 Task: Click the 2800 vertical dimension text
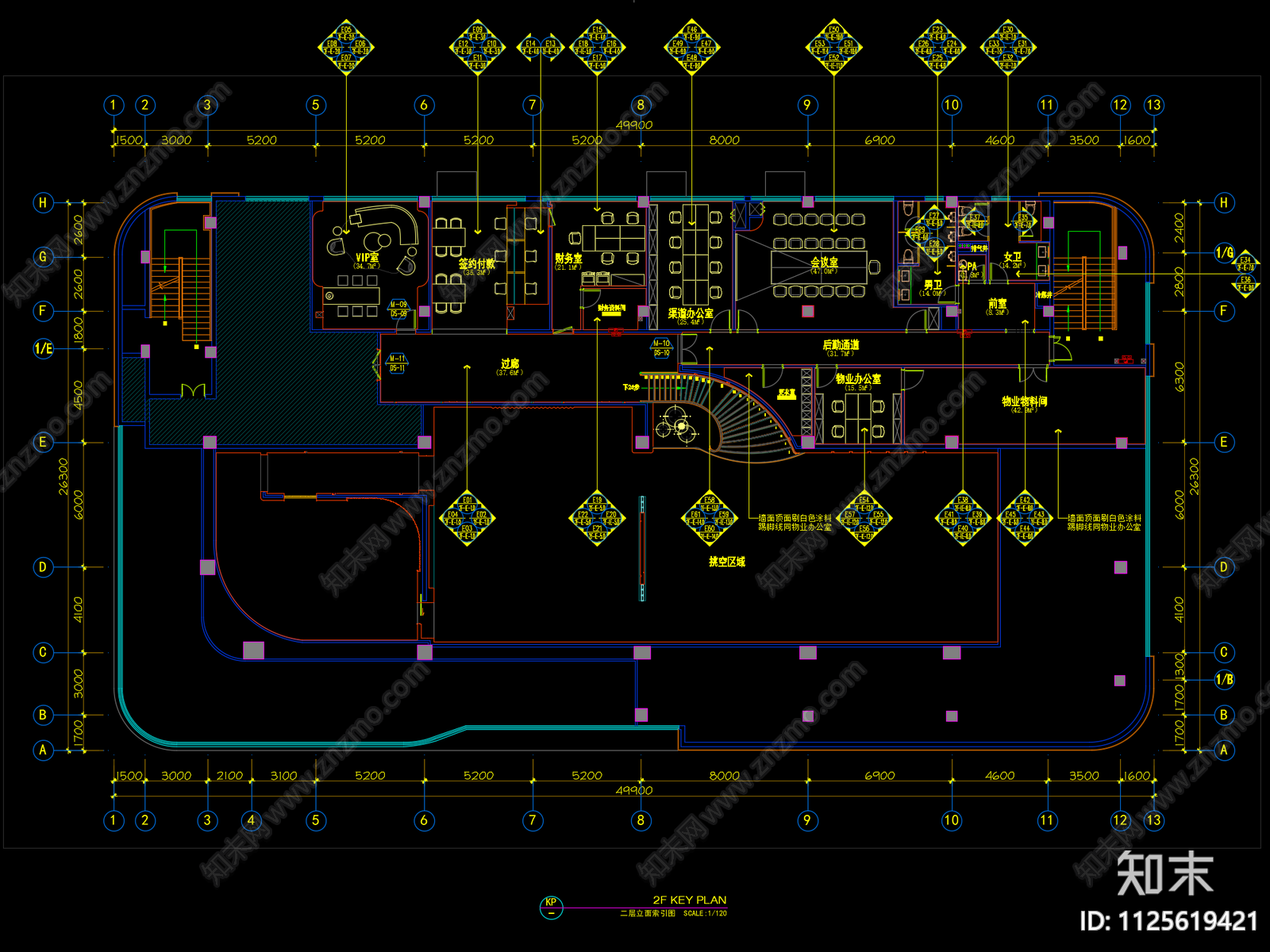[1179, 282]
